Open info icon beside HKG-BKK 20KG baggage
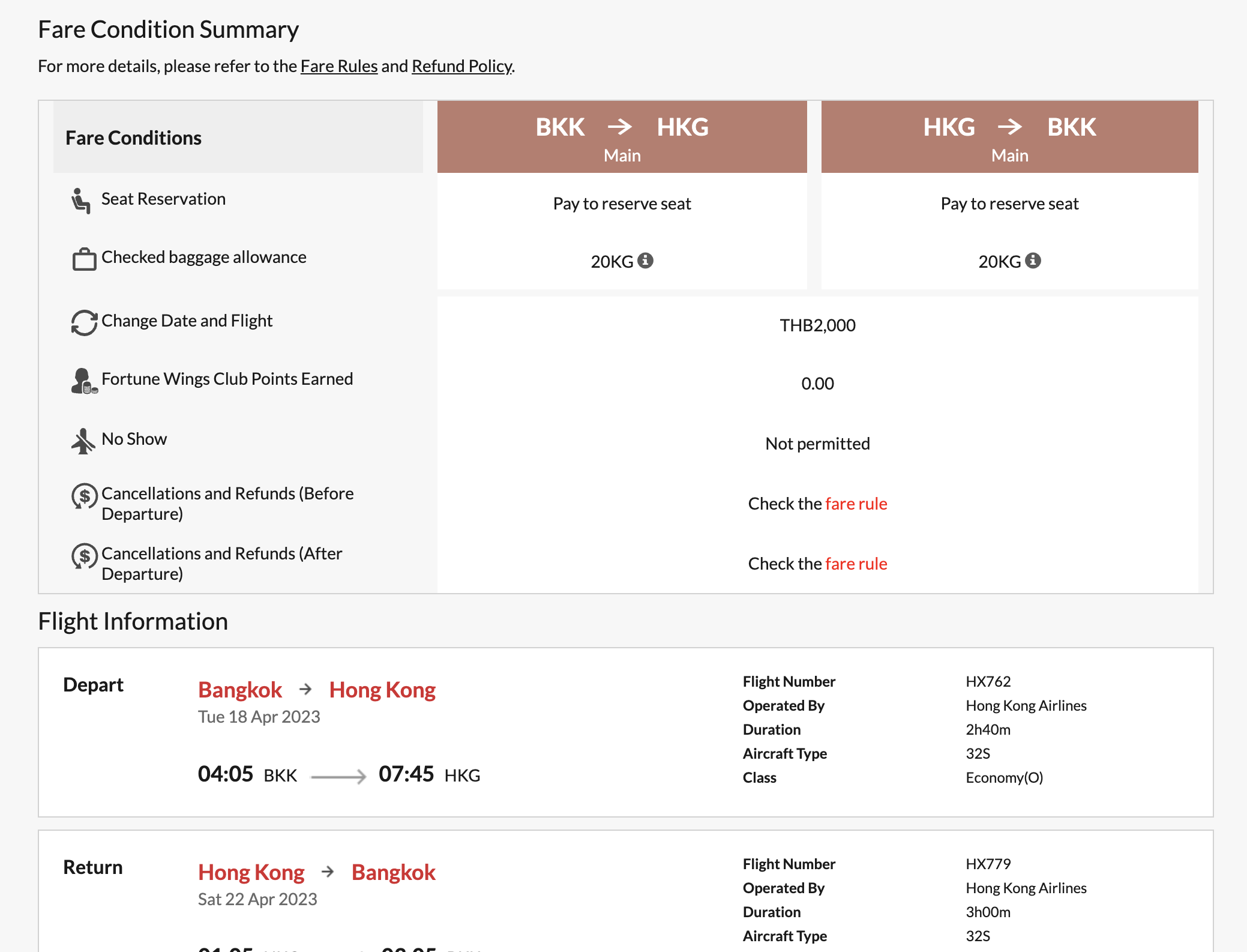1247x952 pixels. tap(1033, 261)
